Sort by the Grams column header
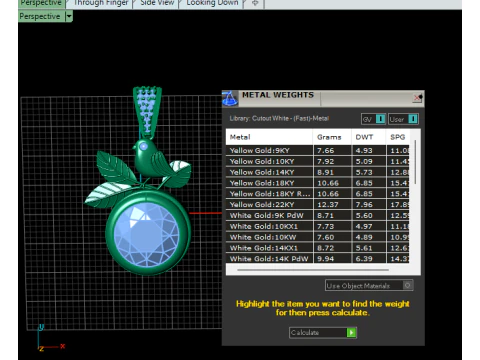 point(332,137)
